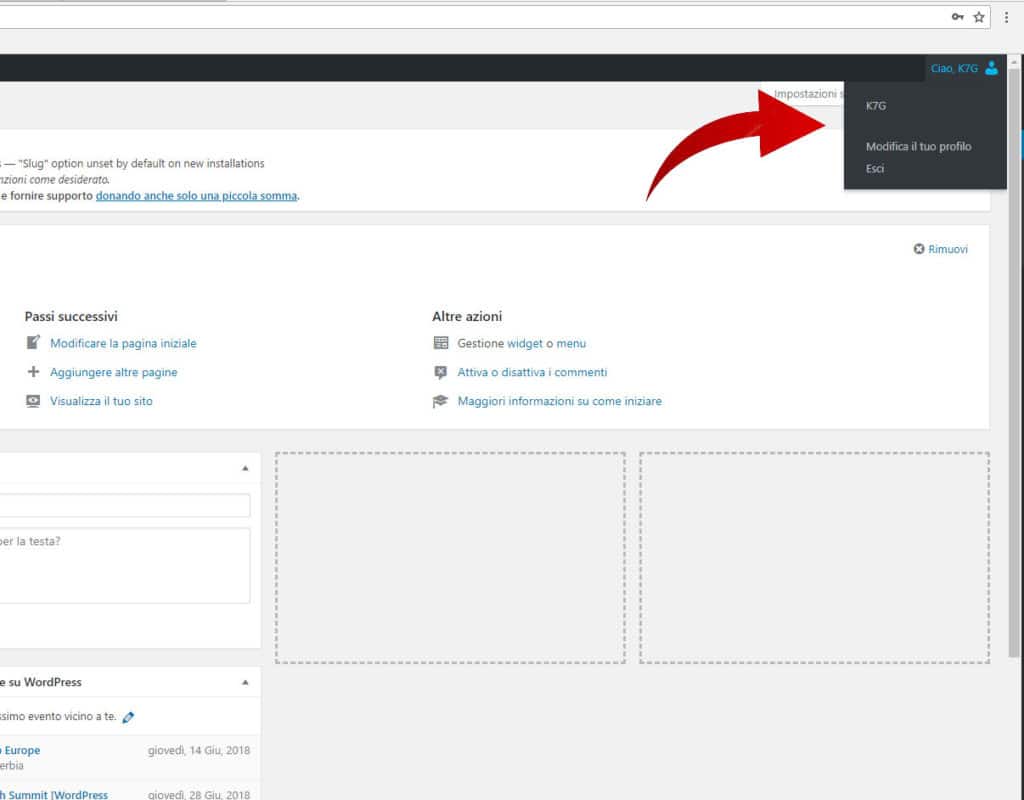Click the plus icon beside Aggiungere altre pagine
The width and height of the screenshot is (1024, 800).
click(33, 372)
